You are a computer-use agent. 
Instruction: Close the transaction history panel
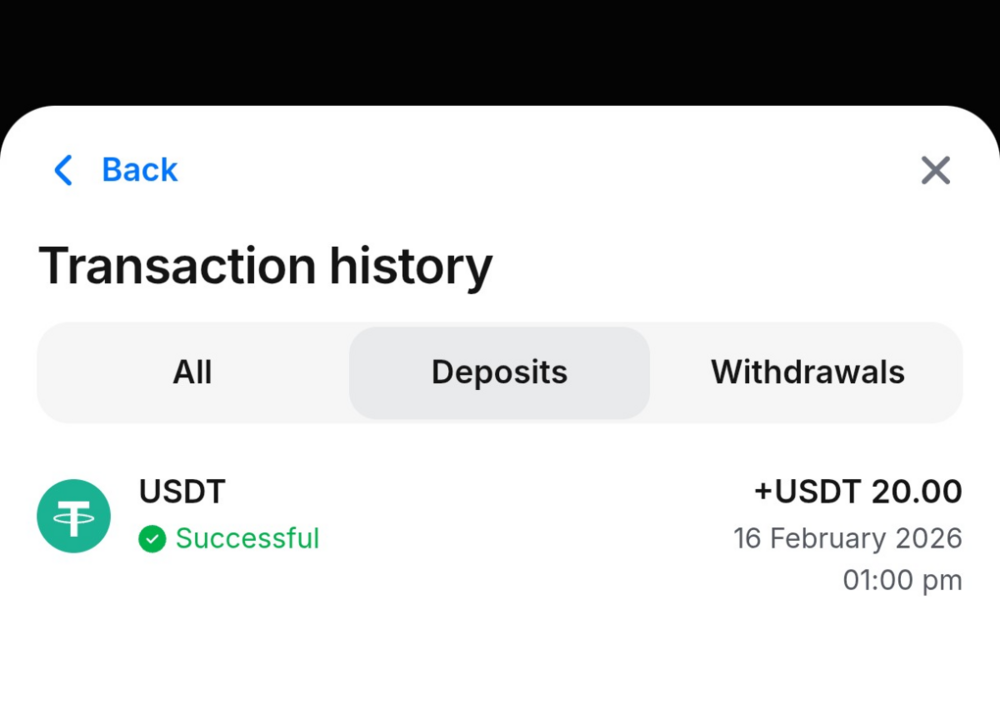[935, 171]
